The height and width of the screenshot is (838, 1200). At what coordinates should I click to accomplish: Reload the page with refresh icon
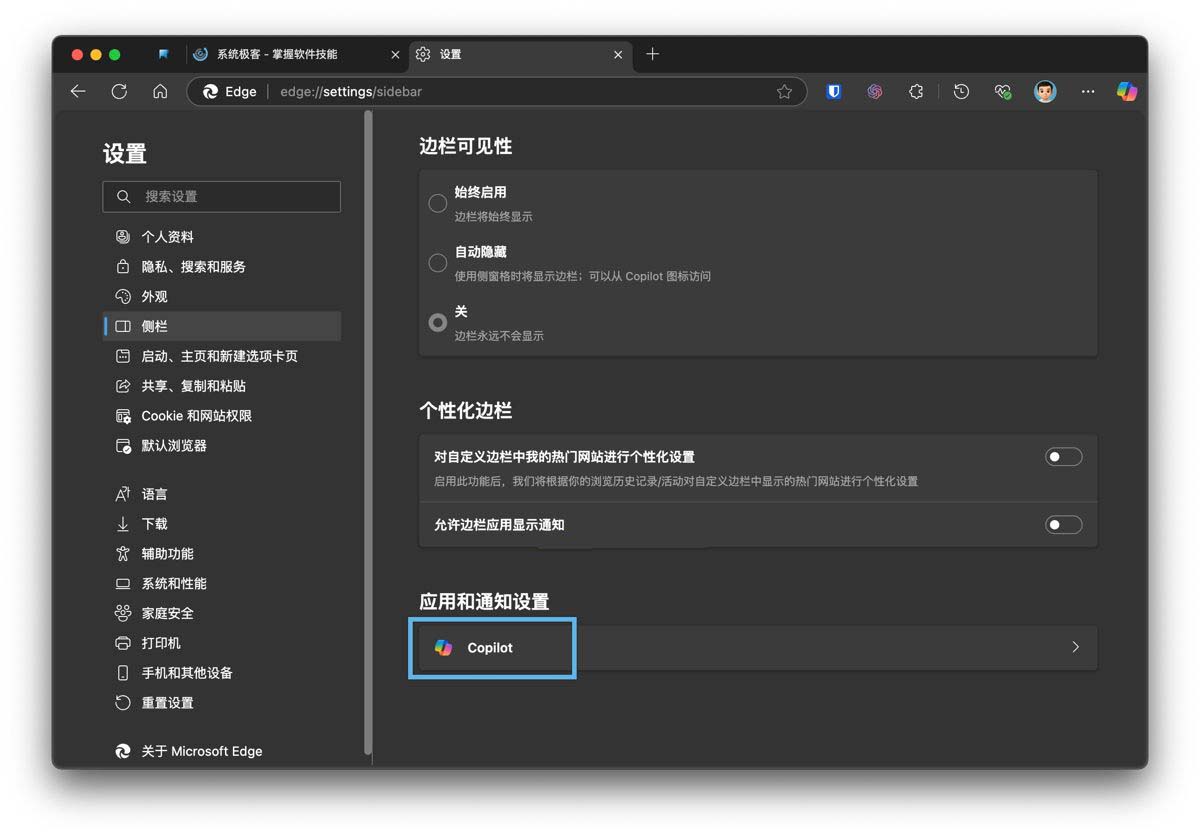[119, 91]
